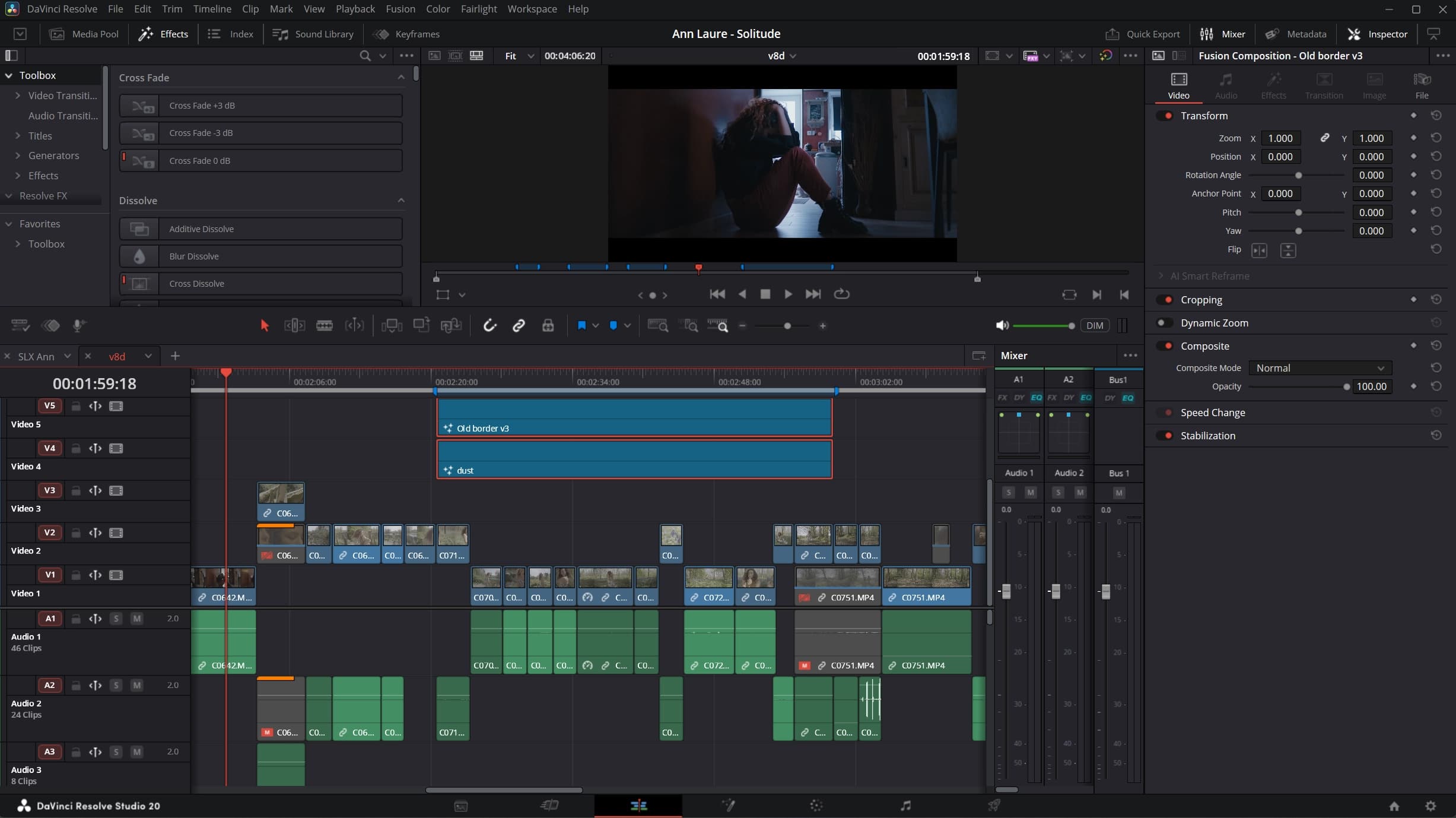
Task: Toggle the Metadata panel button
Action: [1296, 34]
